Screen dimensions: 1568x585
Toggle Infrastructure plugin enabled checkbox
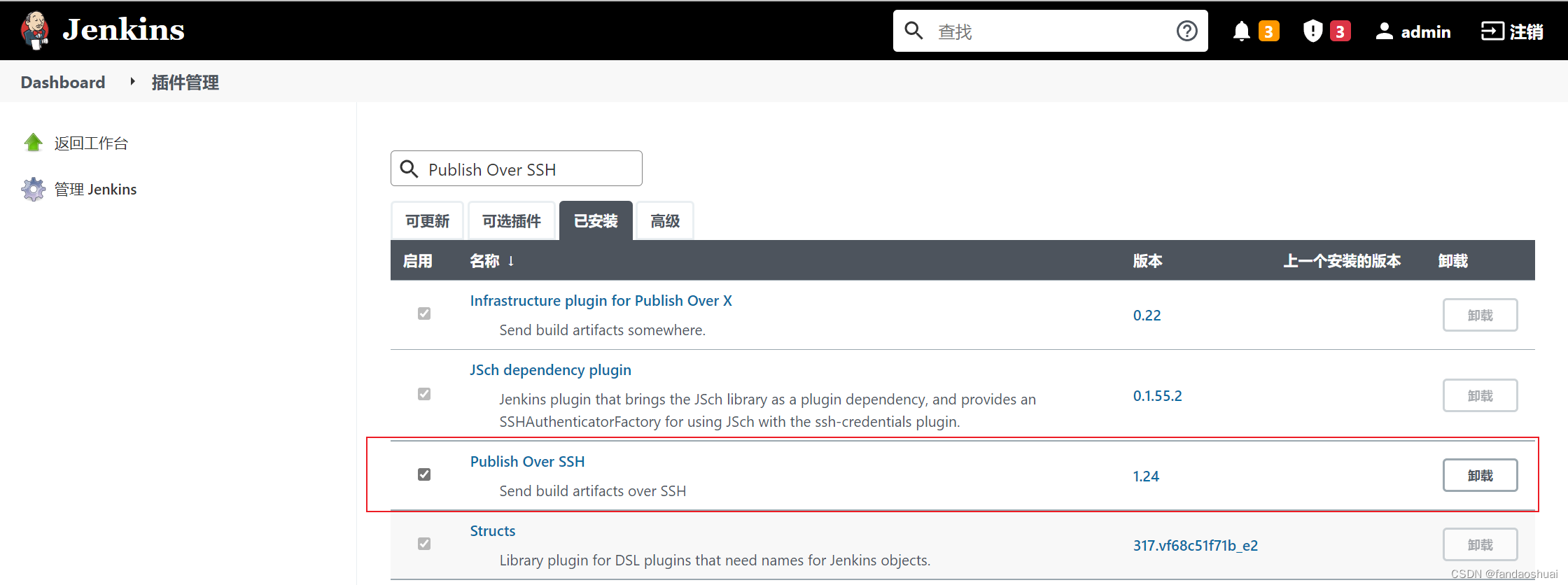(424, 313)
